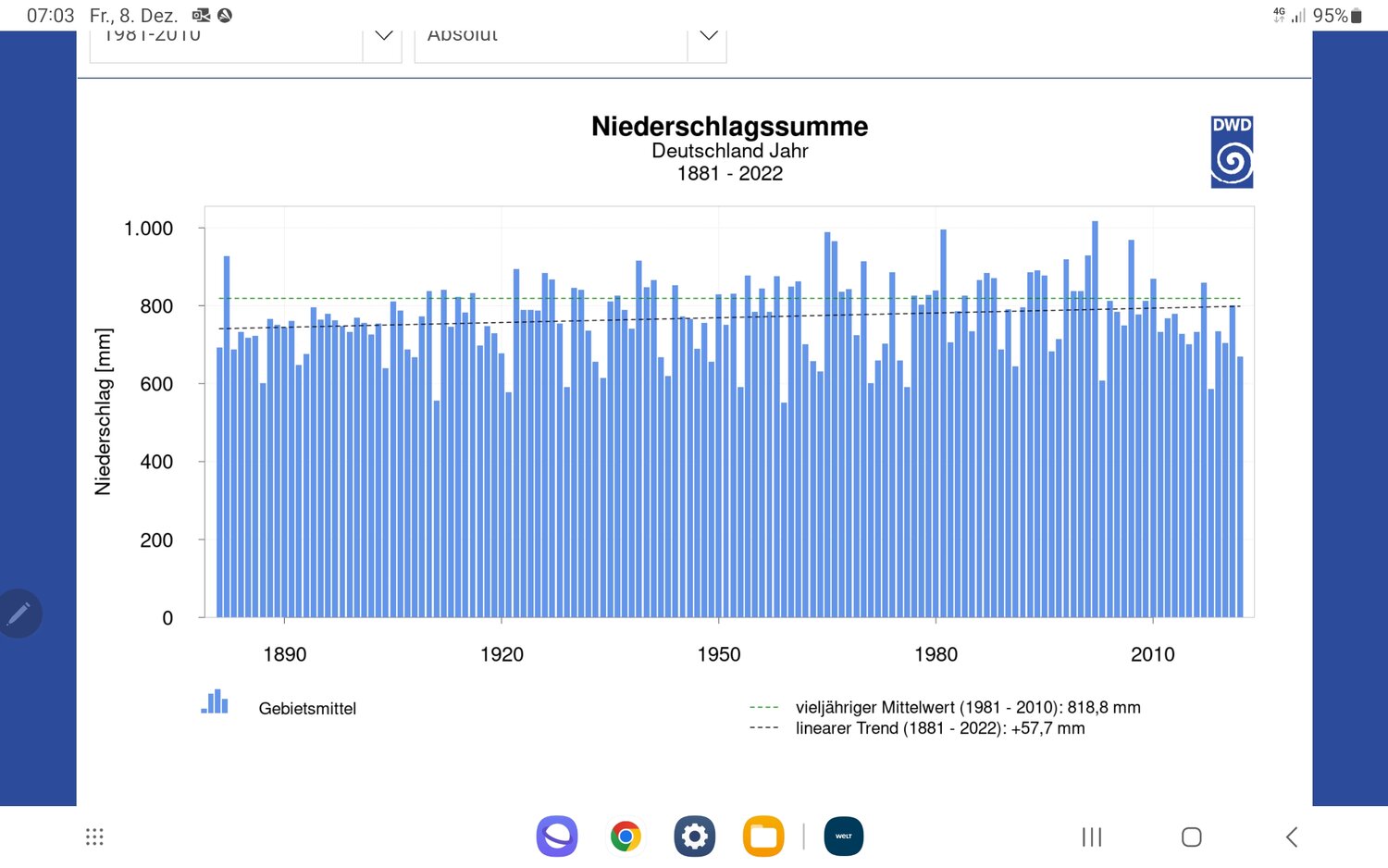The image size is (1388, 868).
Task: Launch the WELT news app
Action: pyautogui.click(x=843, y=837)
